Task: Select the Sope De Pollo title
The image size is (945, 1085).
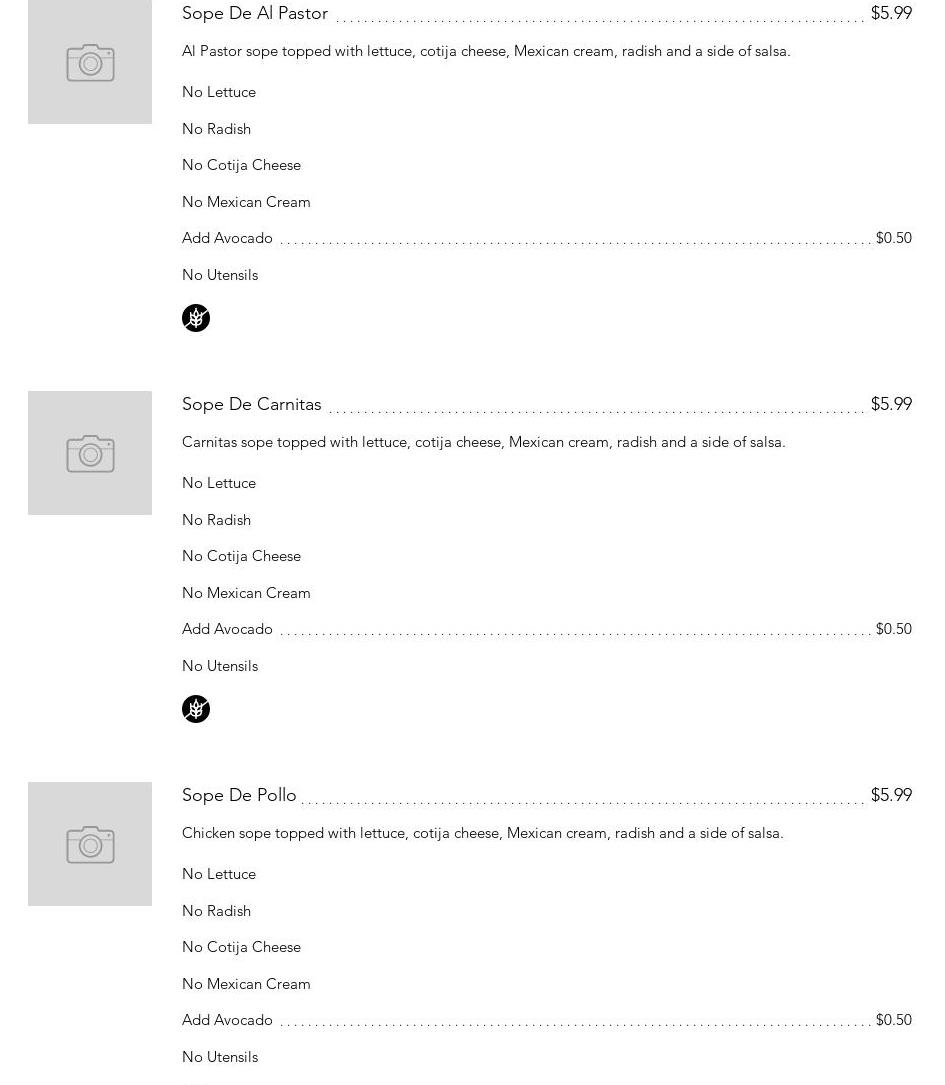Action: [239, 795]
